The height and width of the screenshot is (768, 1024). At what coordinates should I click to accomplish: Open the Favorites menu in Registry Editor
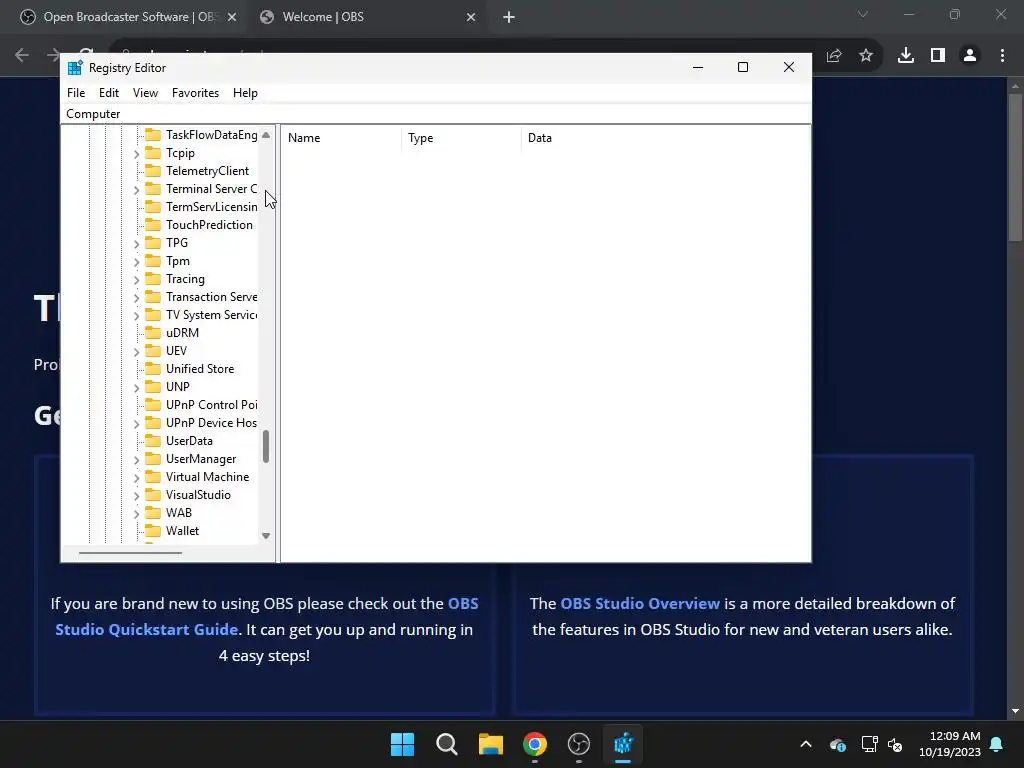pos(195,93)
